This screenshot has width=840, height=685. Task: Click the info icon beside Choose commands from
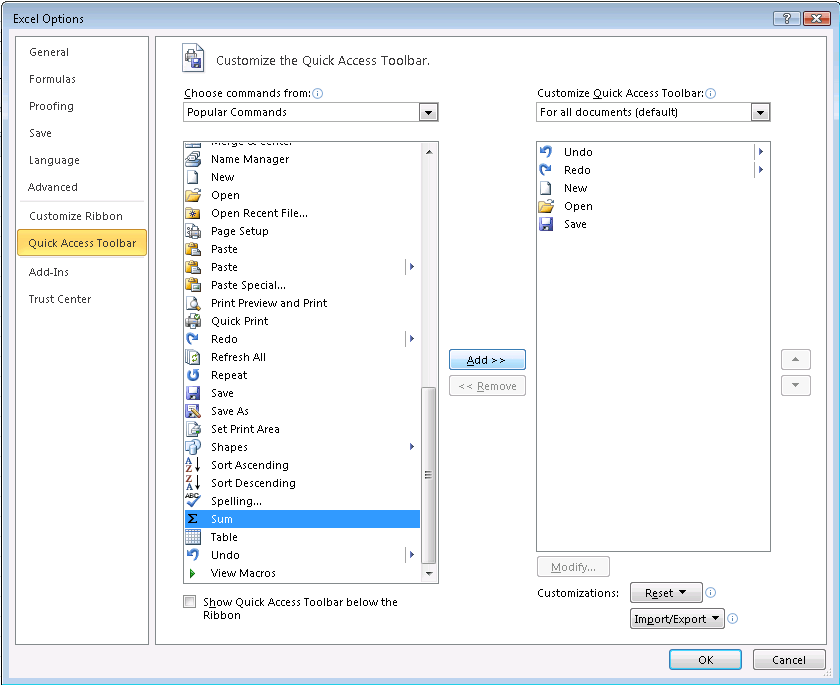click(x=318, y=94)
